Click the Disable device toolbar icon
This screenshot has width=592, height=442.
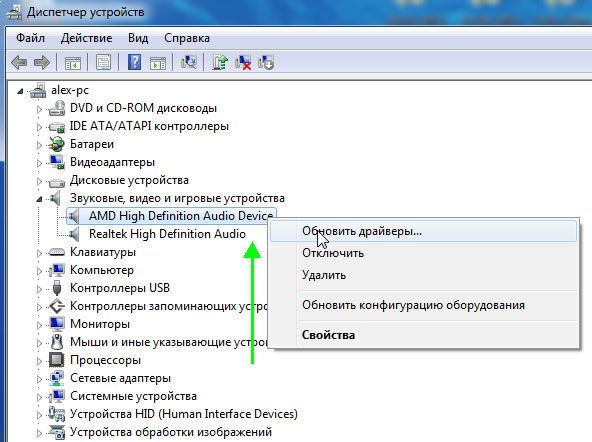pos(266,62)
